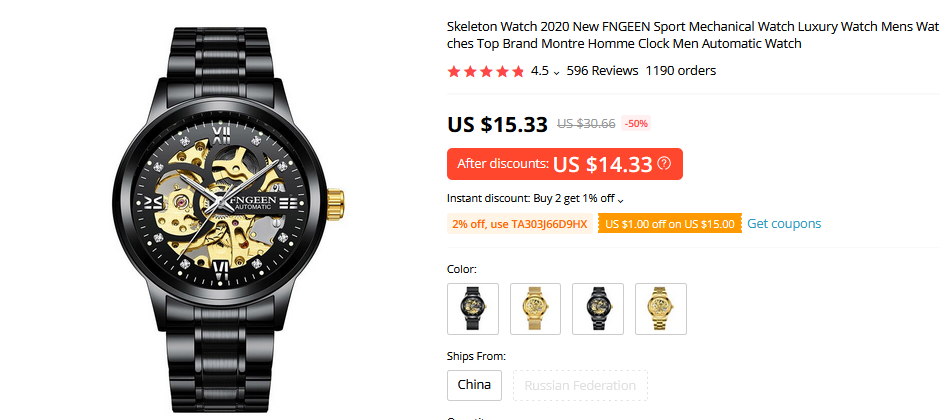The image size is (950, 420).
Task: Click the crossed-out US $30.66 original price
Action: [586, 124]
